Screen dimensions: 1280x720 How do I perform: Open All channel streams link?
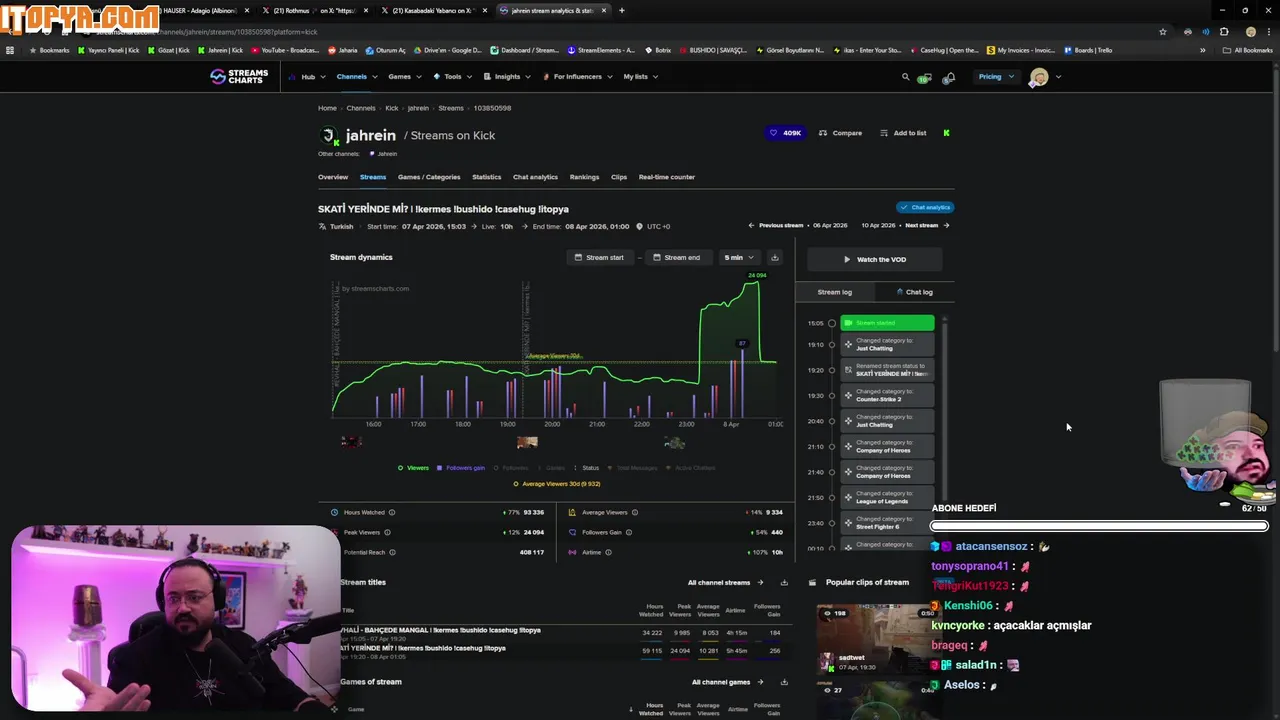click(x=725, y=582)
